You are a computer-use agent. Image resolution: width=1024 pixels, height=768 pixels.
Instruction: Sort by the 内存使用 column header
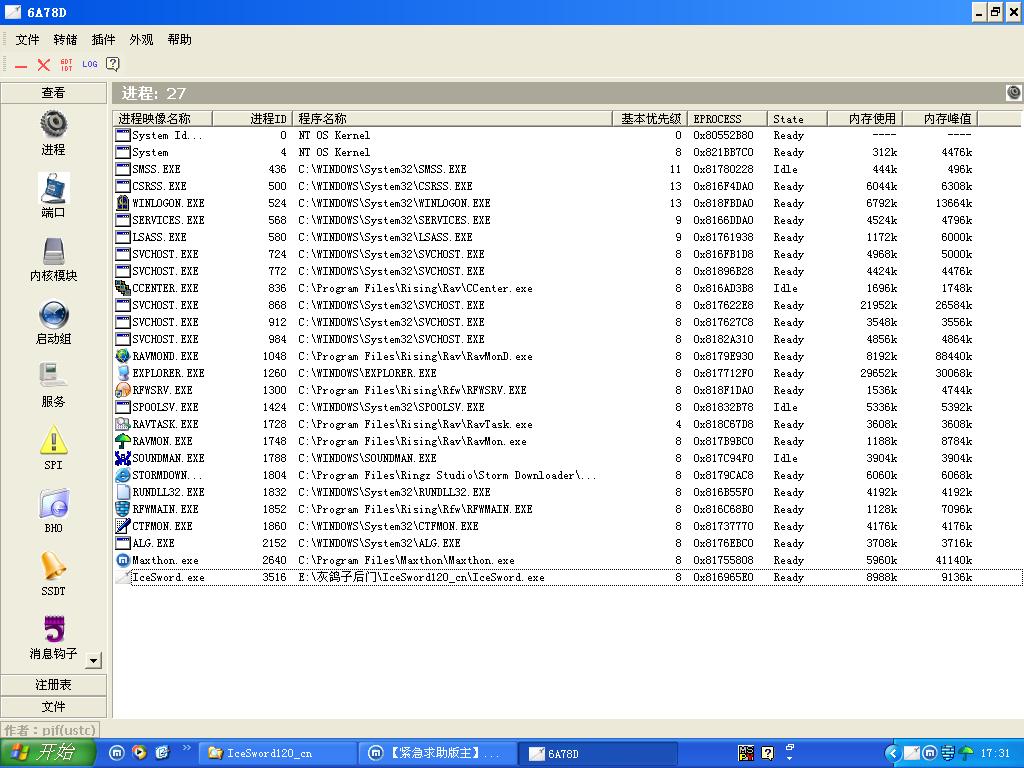pos(865,119)
